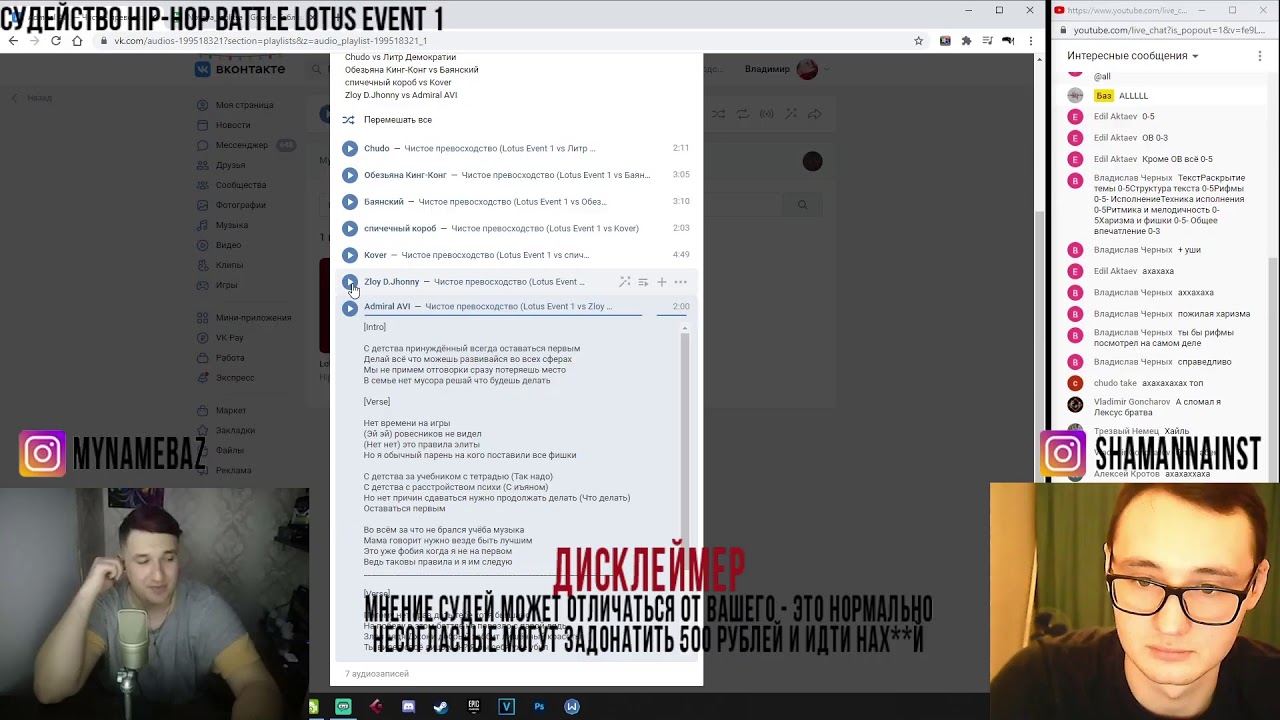The width and height of the screenshot is (1280, 720).
Task: Open more options for Zloy D.Jhonny track
Action: coord(680,282)
